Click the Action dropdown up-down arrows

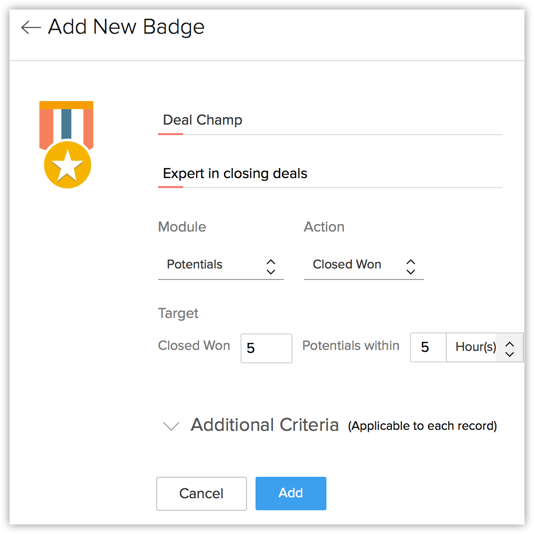click(411, 267)
